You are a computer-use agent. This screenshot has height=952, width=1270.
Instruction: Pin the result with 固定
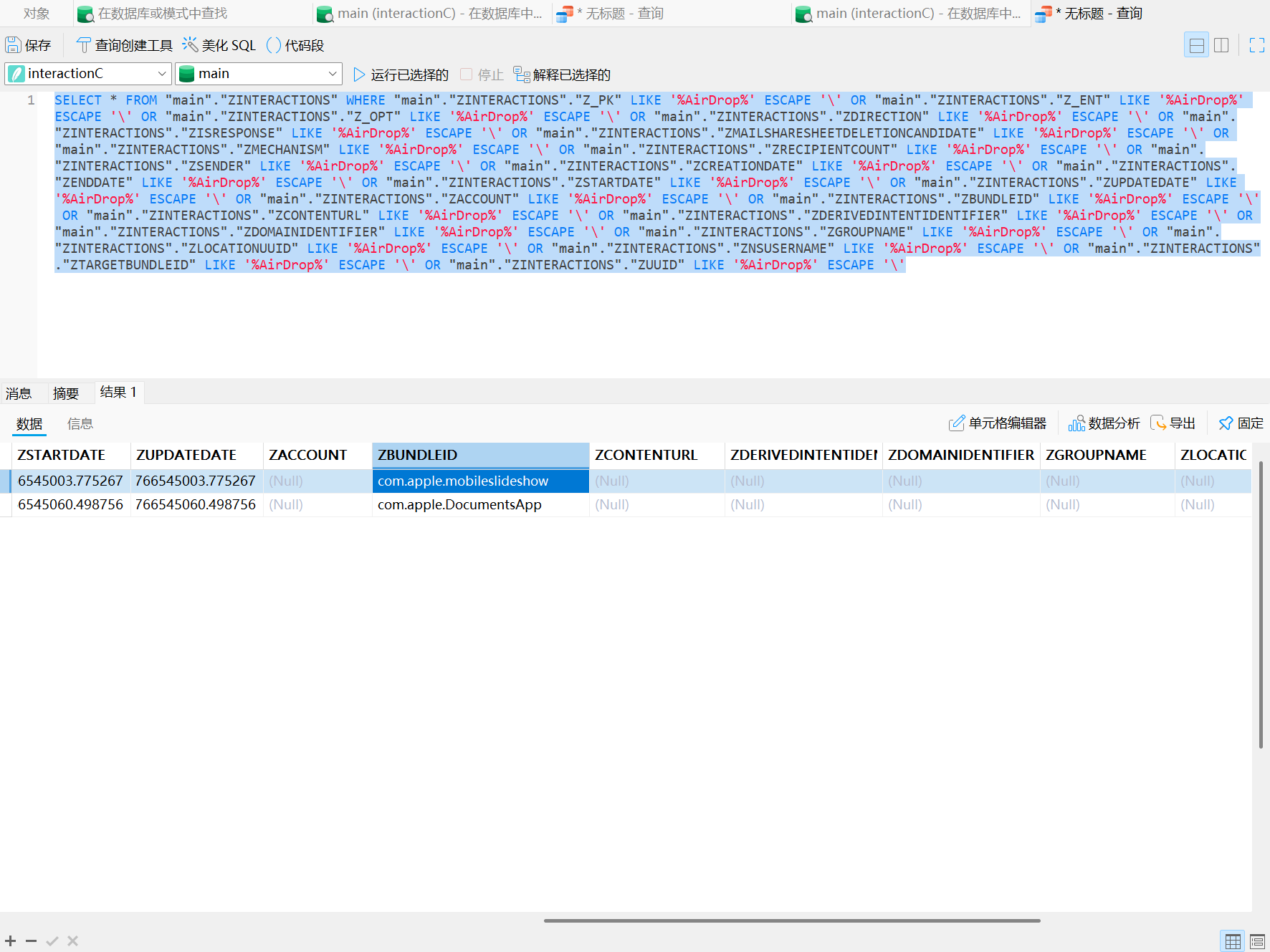[x=1241, y=423]
